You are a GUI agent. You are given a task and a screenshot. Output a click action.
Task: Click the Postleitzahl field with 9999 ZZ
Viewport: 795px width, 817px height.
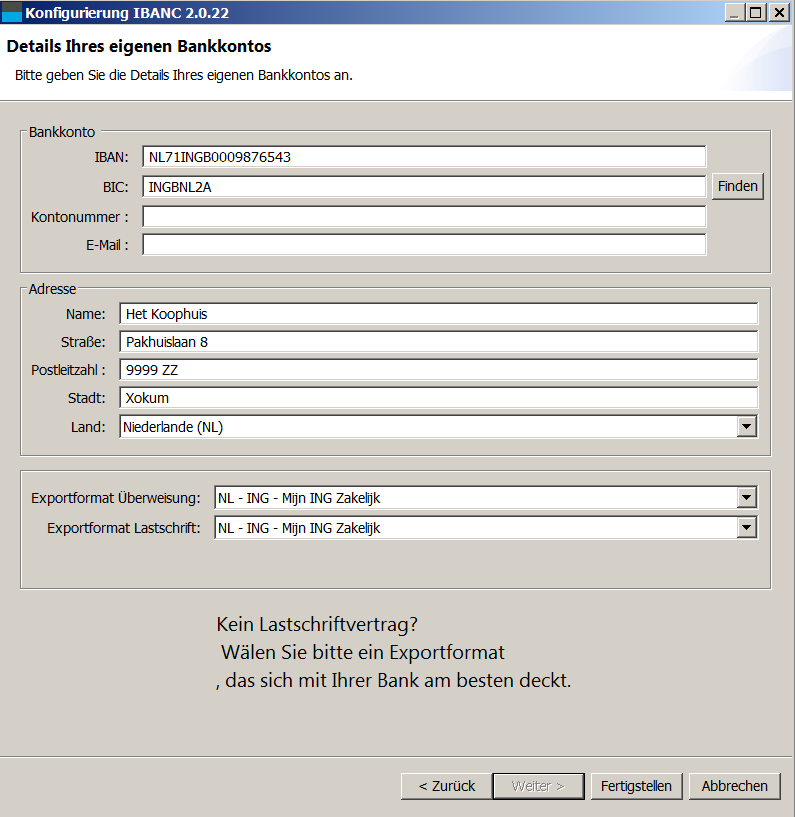point(438,370)
